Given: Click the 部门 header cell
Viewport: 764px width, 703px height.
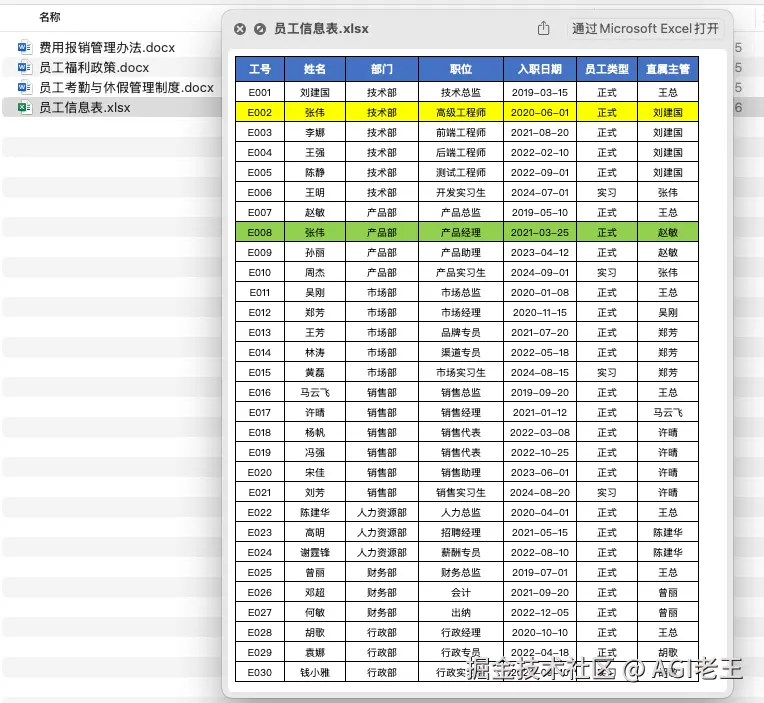Looking at the screenshot, I should point(382,69).
